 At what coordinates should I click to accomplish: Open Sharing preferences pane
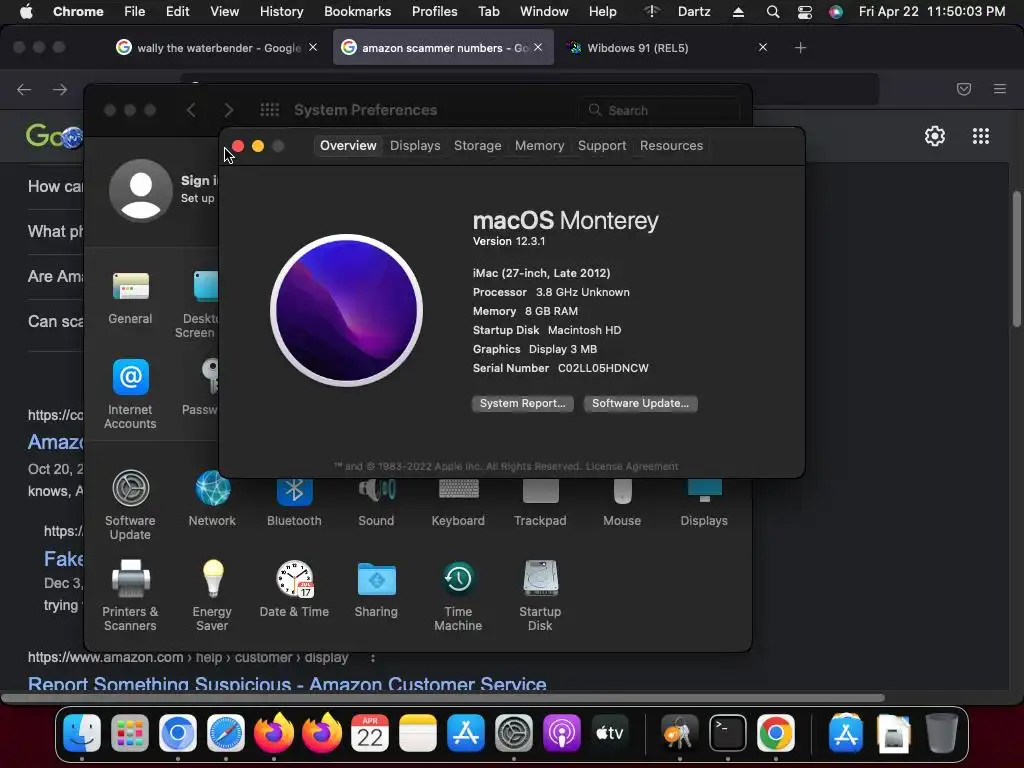tap(376, 588)
